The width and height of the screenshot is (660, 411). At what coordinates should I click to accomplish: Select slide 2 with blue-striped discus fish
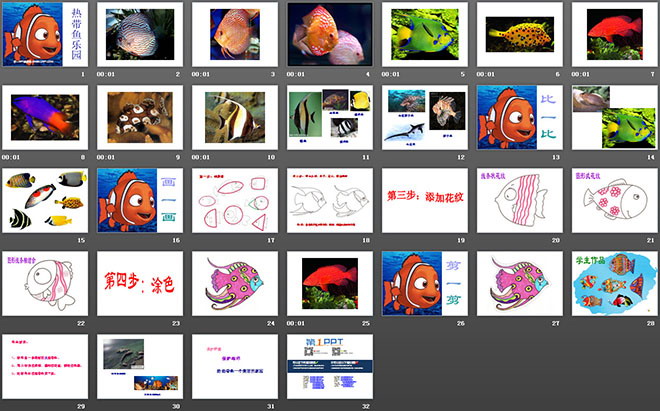[x=140, y=35]
